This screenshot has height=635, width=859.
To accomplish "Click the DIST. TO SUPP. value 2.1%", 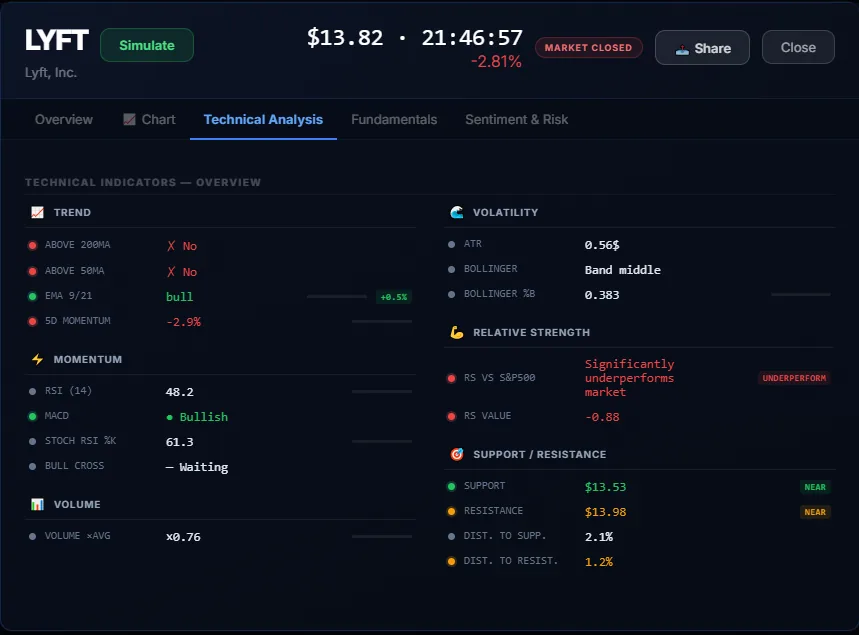I will tap(599, 537).
